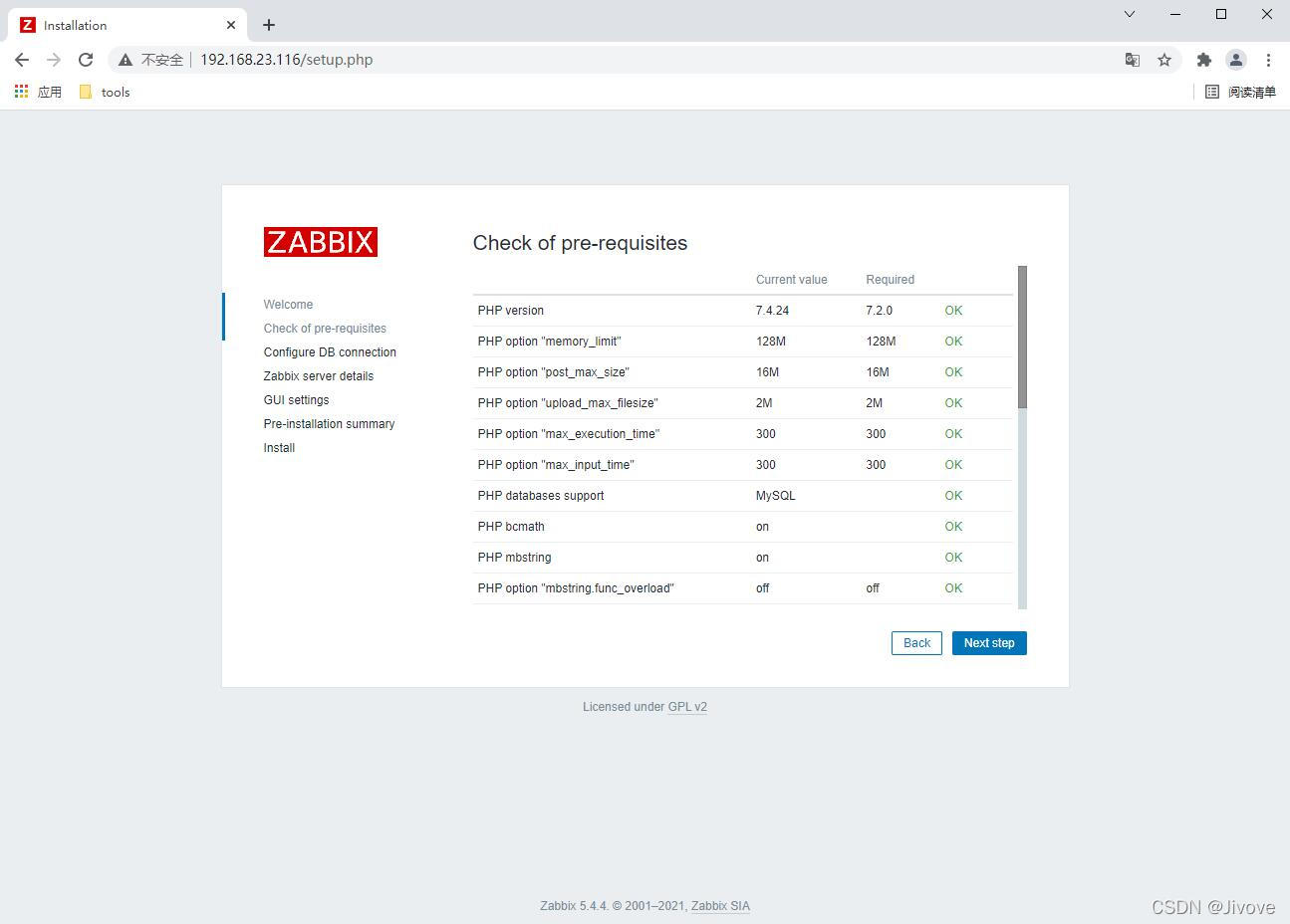Click PHP databases support row label
The height and width of the screenshot is (924, 1290).
tap(541, 496)
